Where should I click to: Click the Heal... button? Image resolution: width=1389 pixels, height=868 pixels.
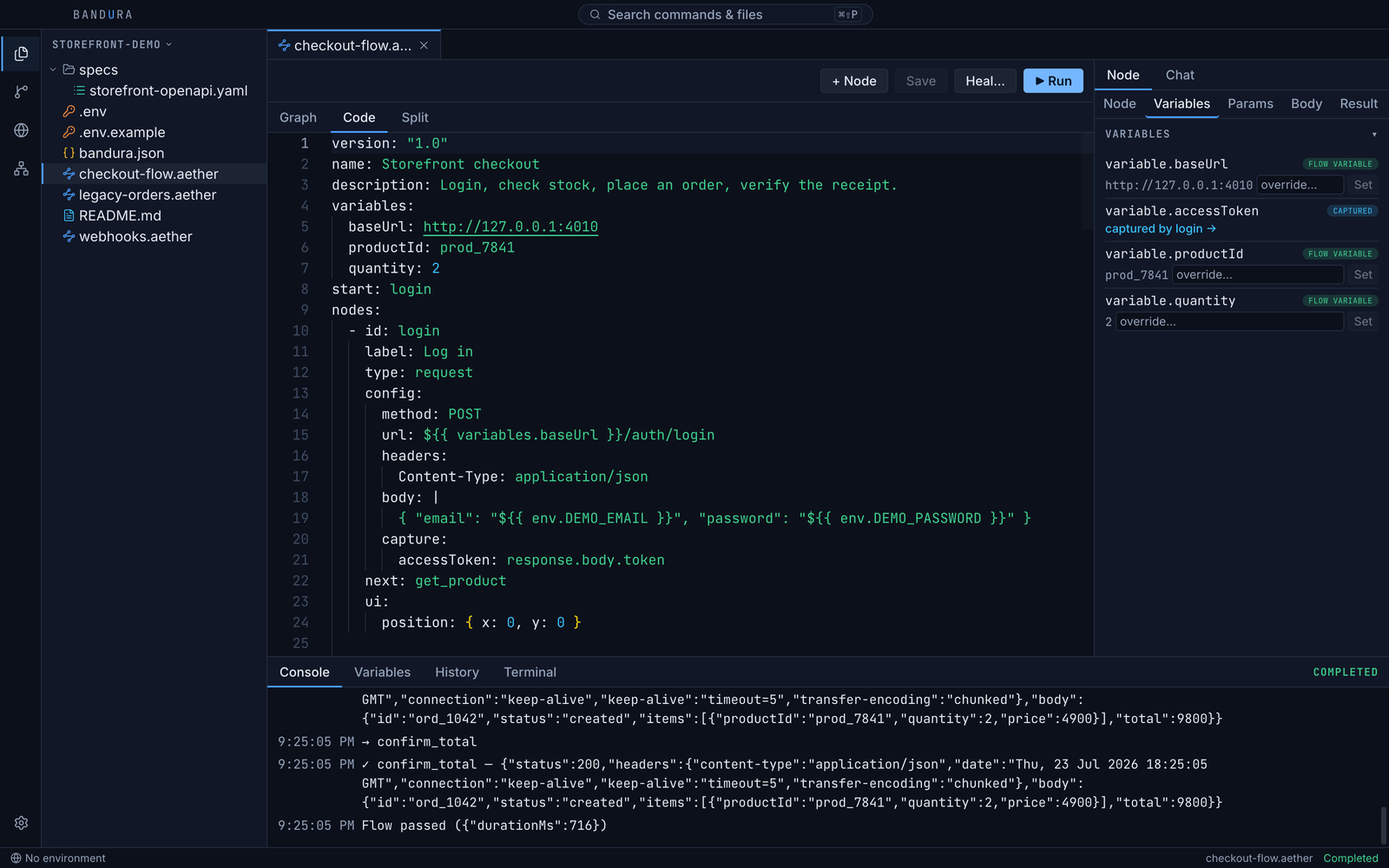point(985,81)
